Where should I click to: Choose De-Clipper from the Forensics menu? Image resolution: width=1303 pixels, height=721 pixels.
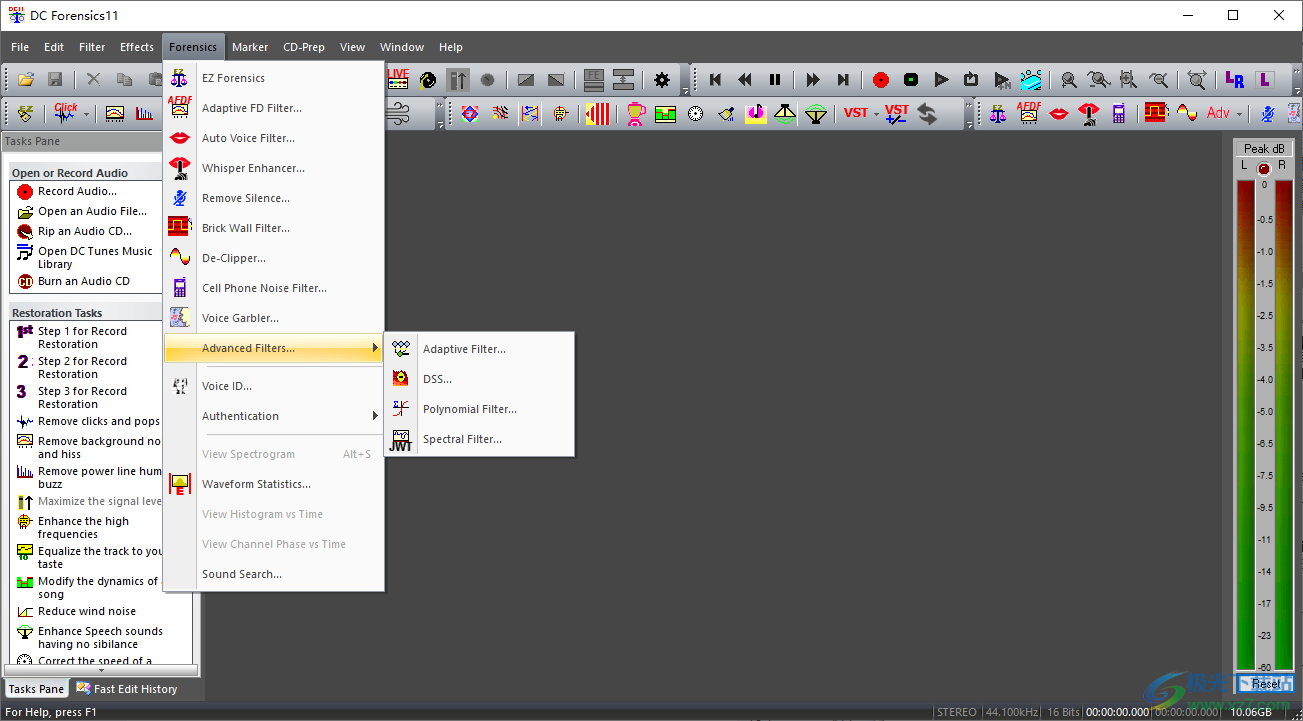234,258
